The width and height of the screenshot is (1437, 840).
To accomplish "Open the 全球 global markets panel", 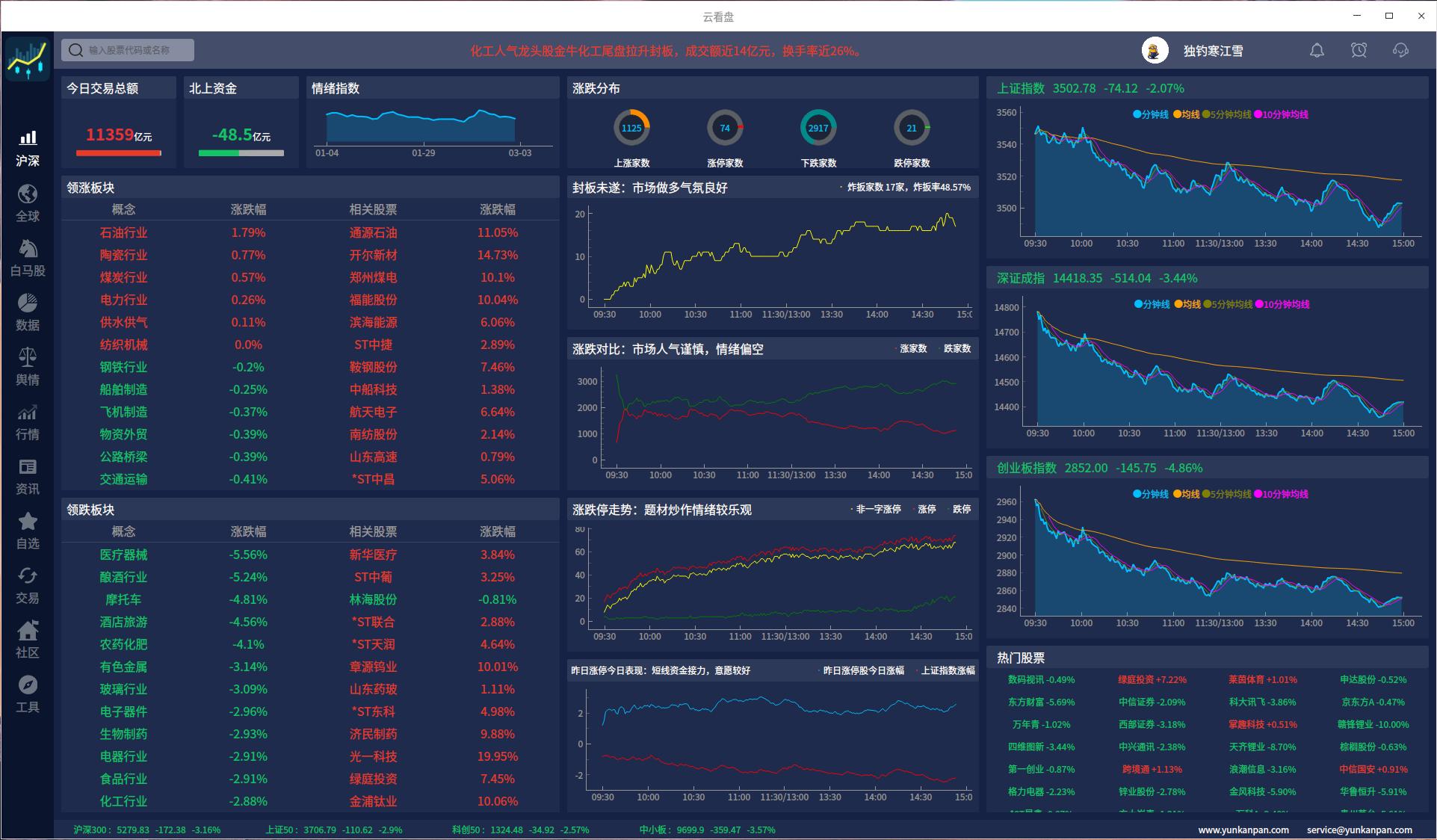I will (28, 200).
